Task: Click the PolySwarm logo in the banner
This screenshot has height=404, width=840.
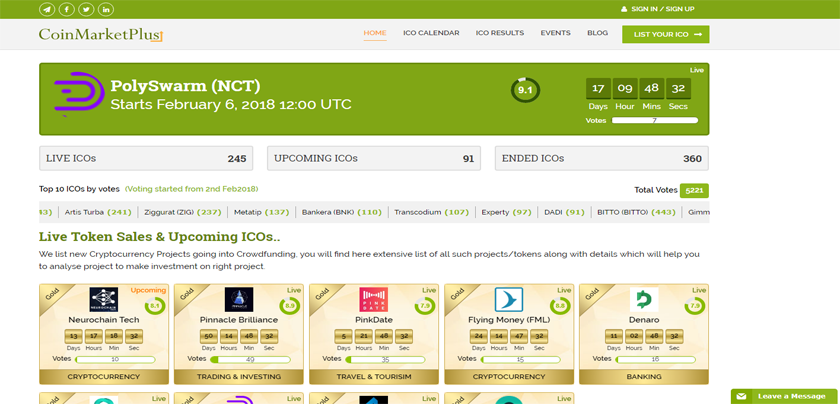Action: point(79,94)
